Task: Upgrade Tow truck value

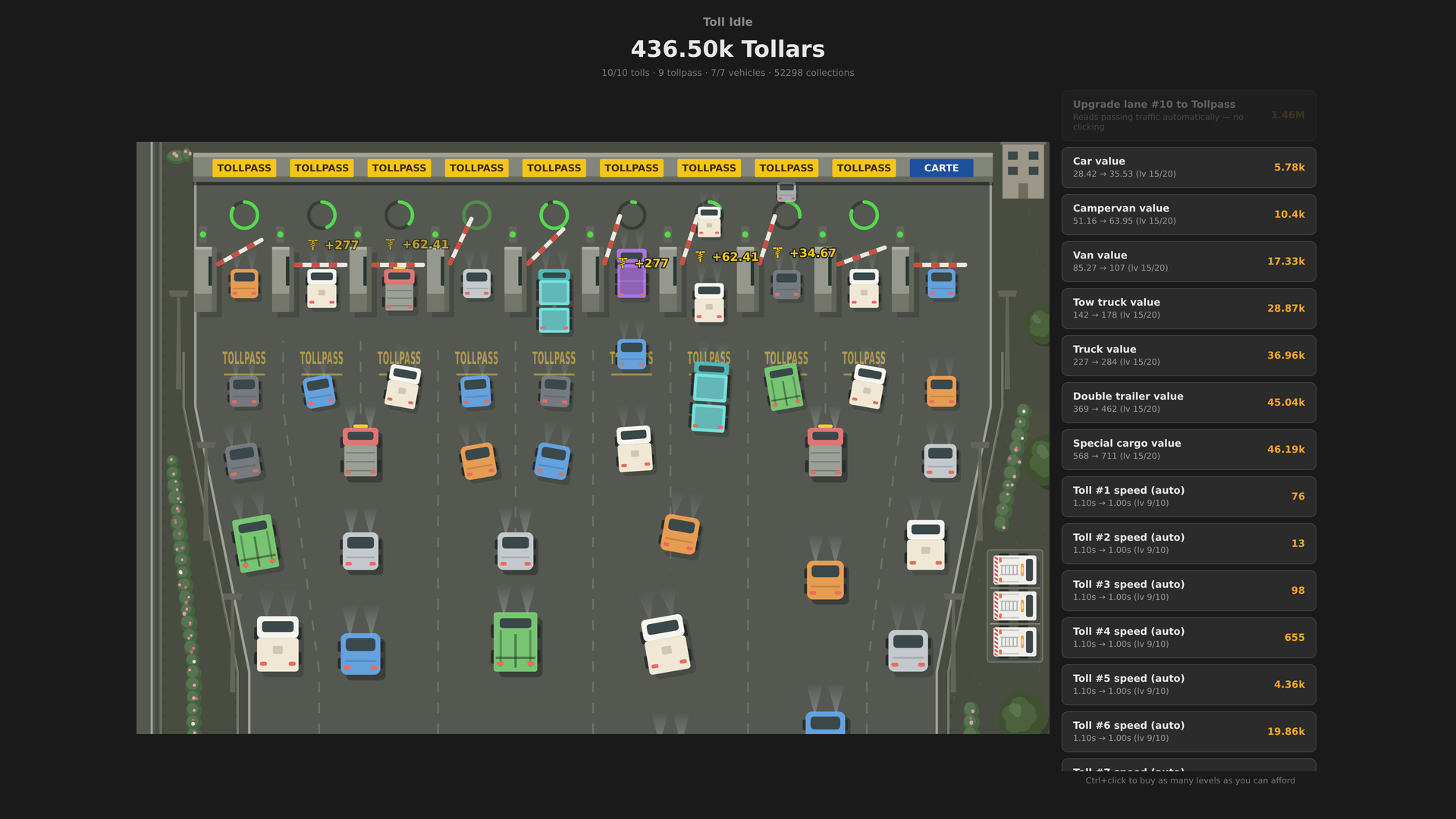Action: pyautogui.click(x=1188, y=309)
